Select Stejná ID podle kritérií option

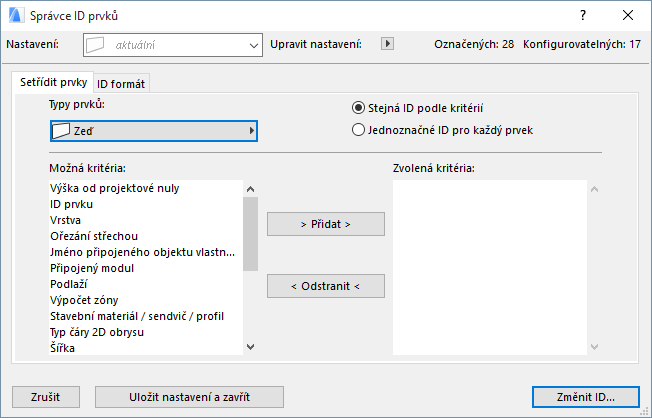click(x=359, y=108)
